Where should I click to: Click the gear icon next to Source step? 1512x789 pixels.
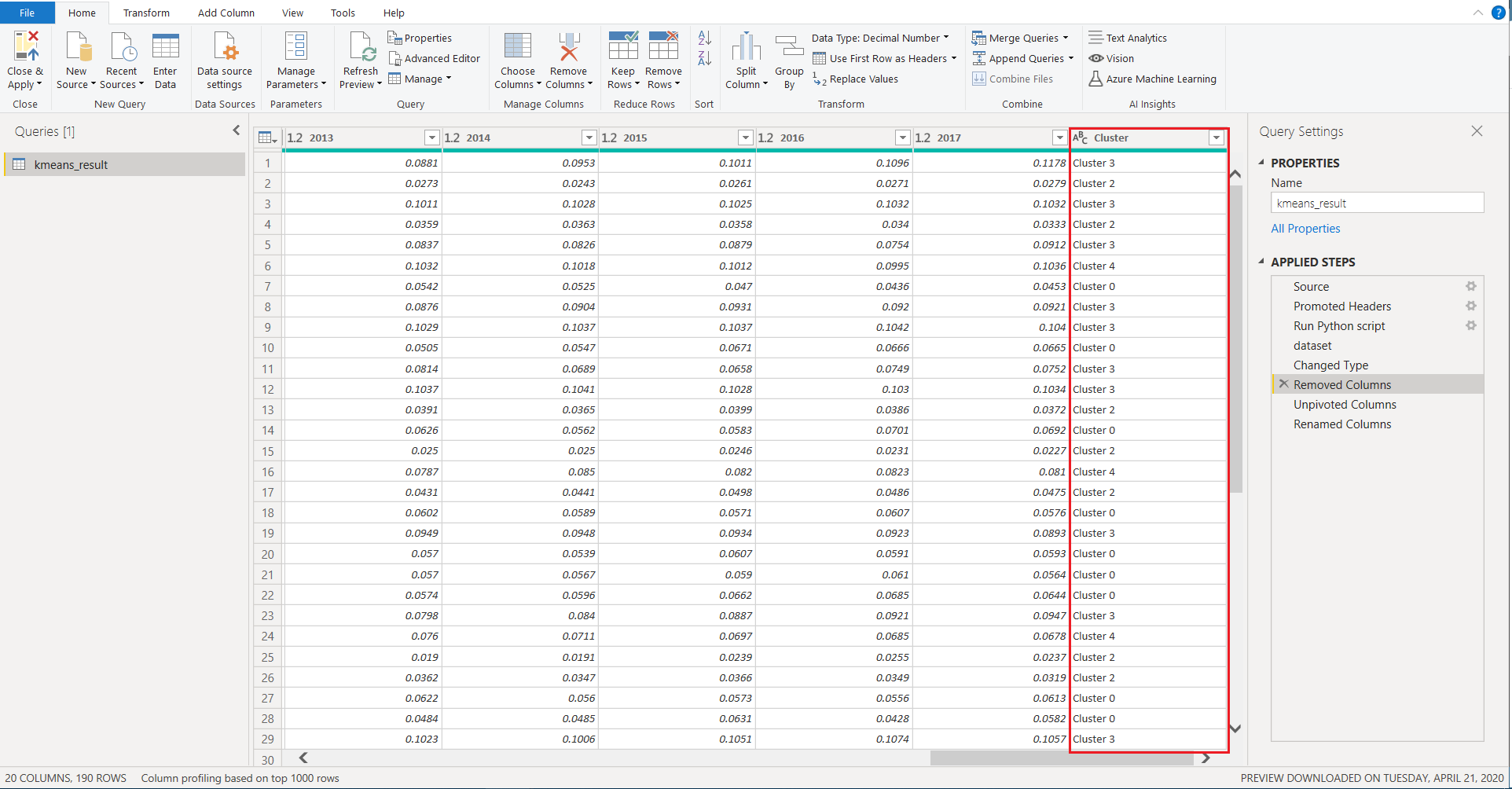point(1470,286)
